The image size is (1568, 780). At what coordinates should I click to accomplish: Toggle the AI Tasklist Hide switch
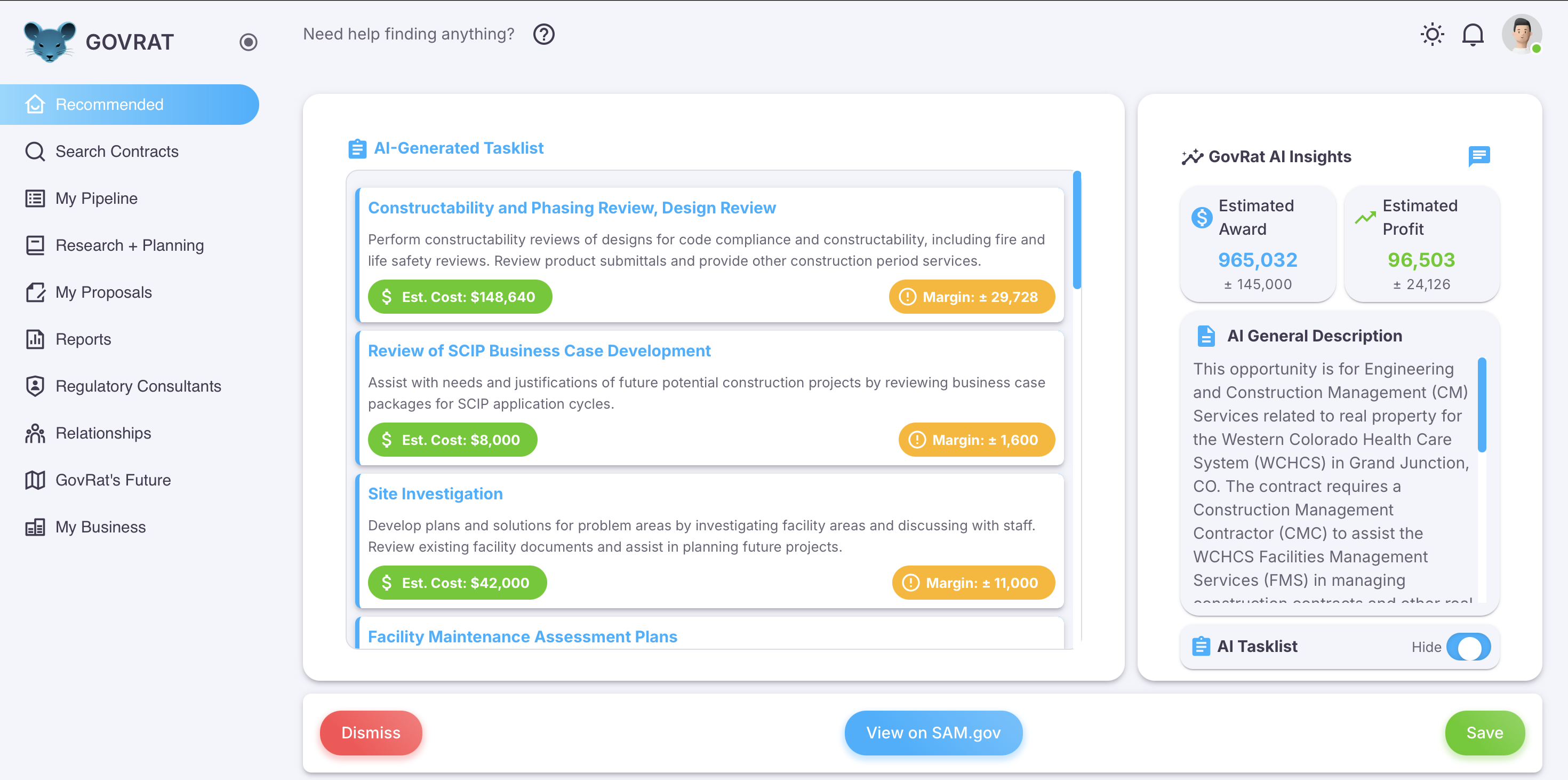pyautogui.click(x=1468, y=646)
